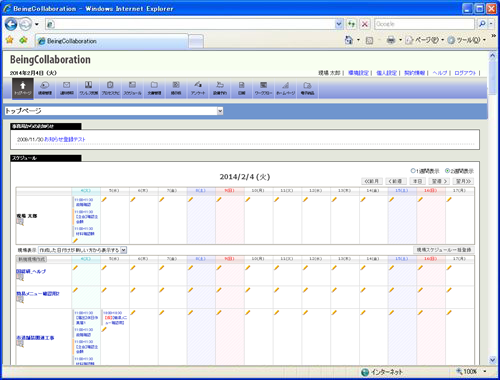Click the ≪前月 button
Image resolution: width=500 pixels, height=380 pixels.
click(x=372, y=181)
